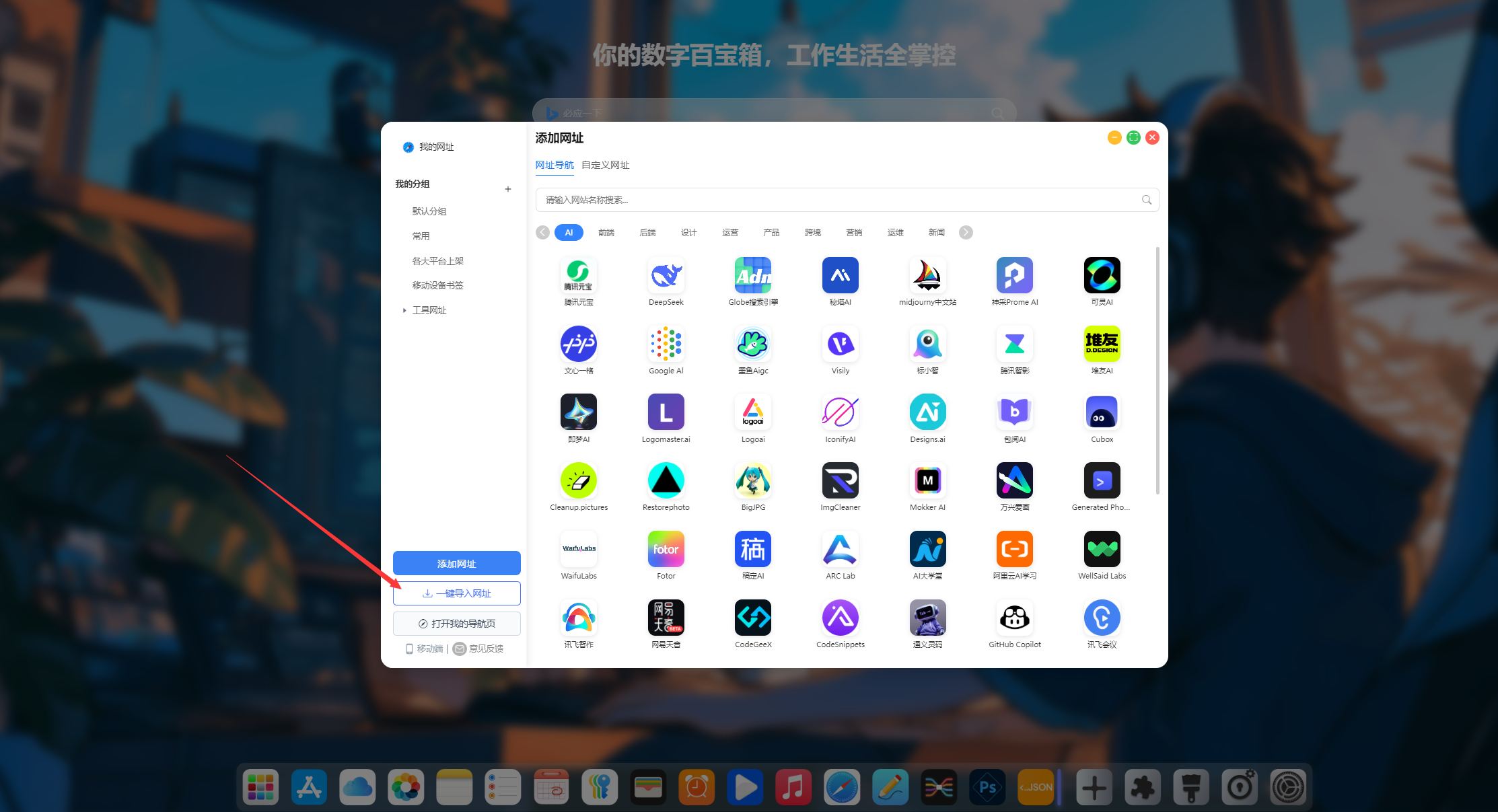Image resolution: width=1498 pixels, height=812 pixels.
Task: Select the 各大平台上架 group
Action: tap(438, 261)
